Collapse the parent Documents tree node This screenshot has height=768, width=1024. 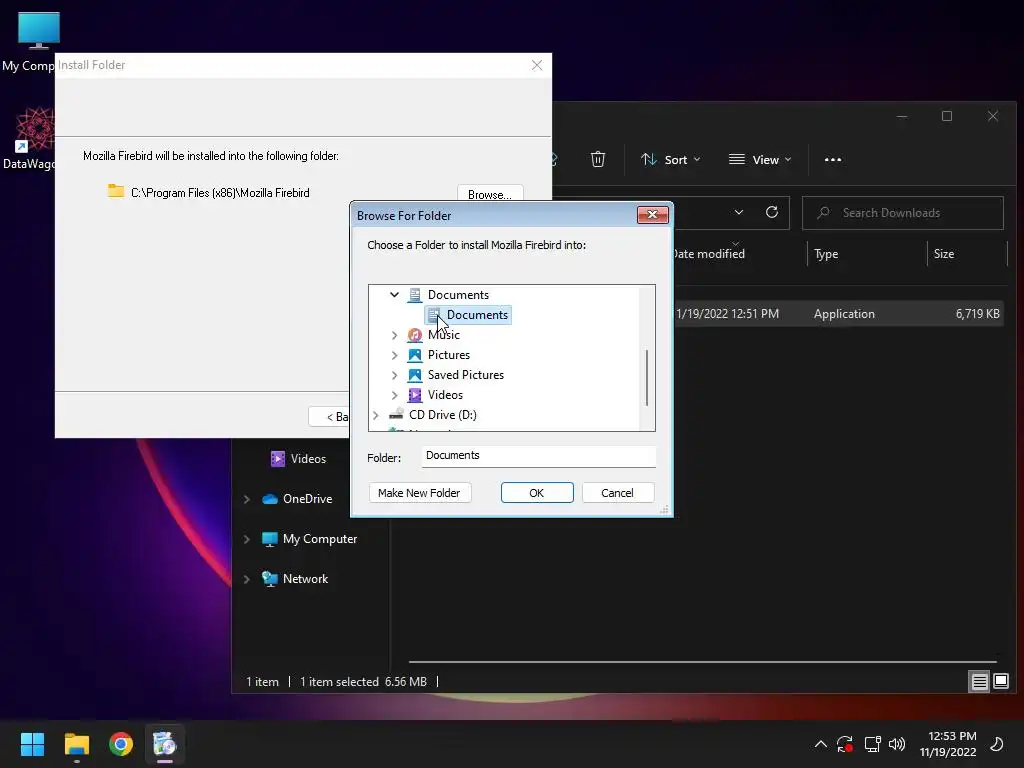(x=394, y=295)
